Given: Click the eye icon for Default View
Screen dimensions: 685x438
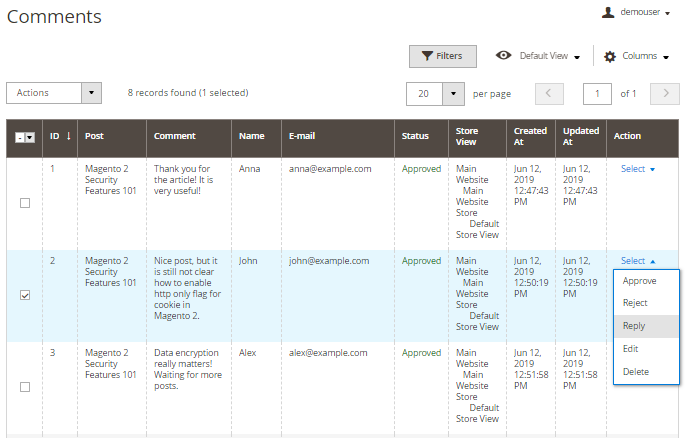Looking at the screenshot, I should 503,56.
